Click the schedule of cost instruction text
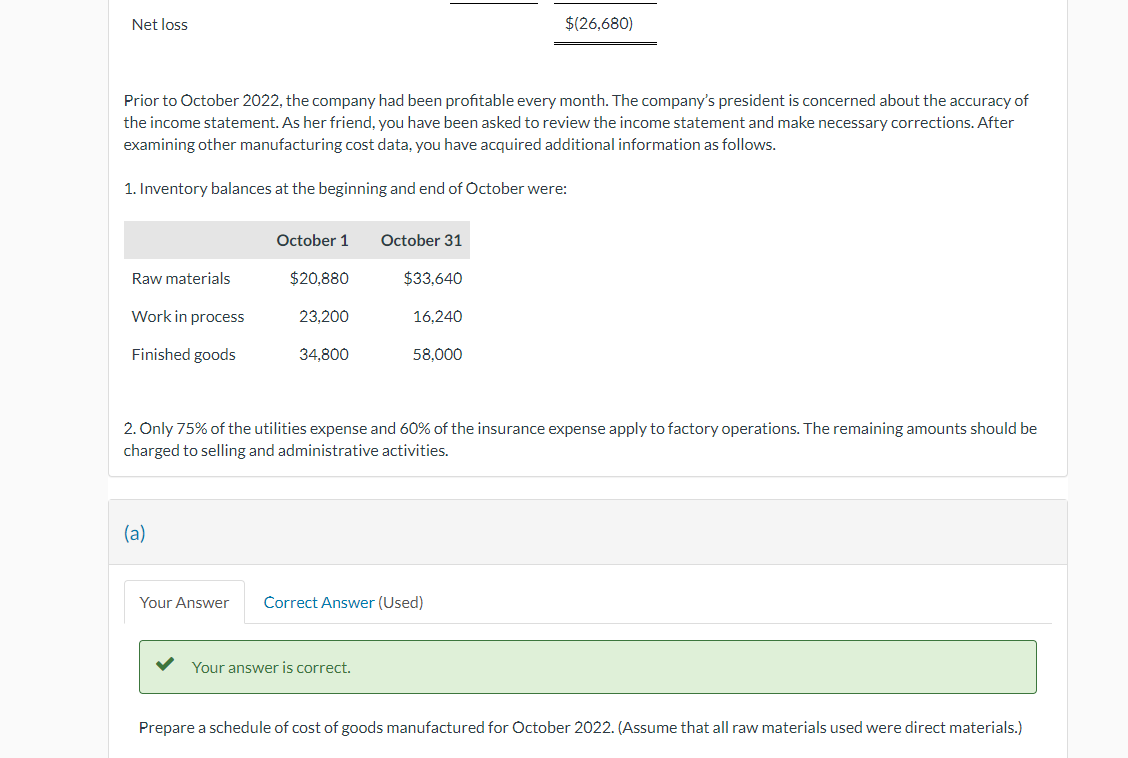This screenshot has height=758, width=1128. (580, 727)
